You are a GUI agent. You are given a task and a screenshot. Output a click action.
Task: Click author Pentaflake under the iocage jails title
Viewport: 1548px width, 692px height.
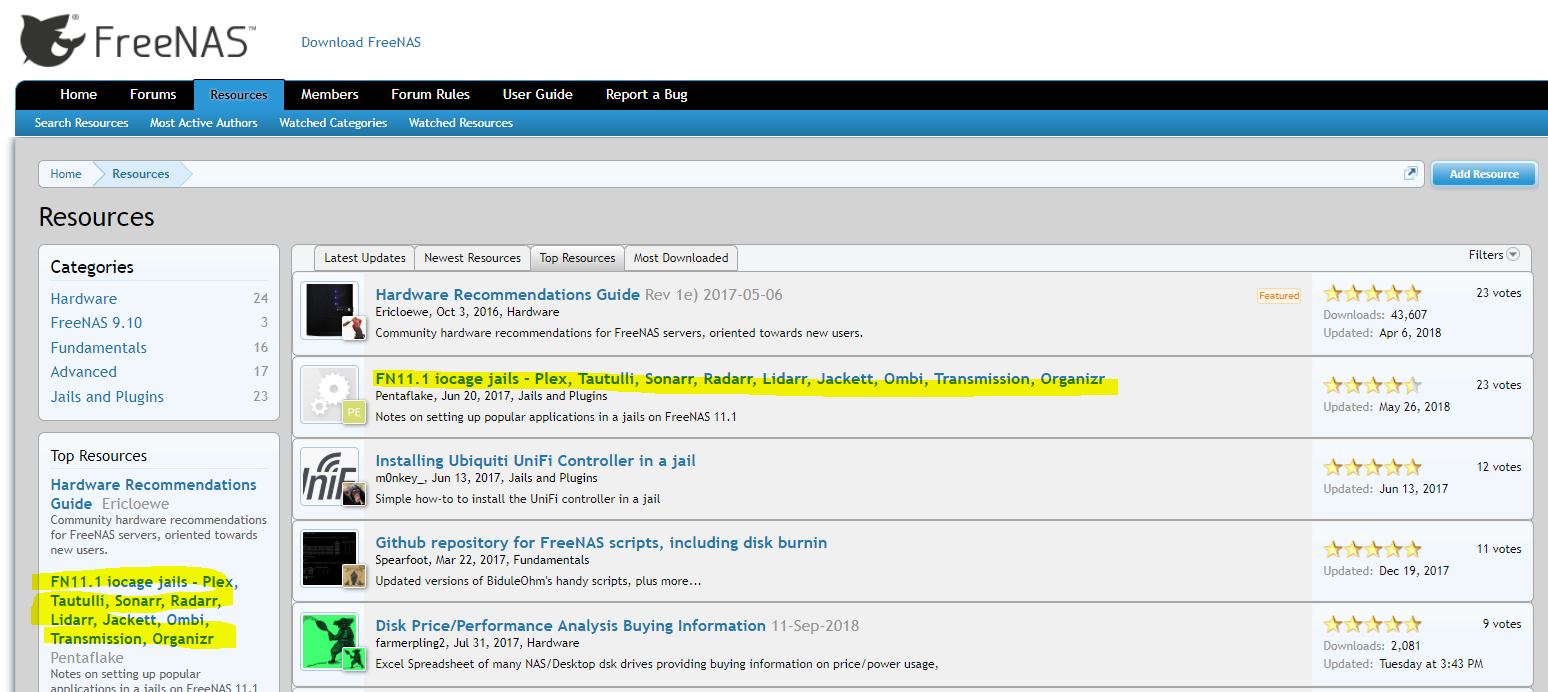[403, 396]
